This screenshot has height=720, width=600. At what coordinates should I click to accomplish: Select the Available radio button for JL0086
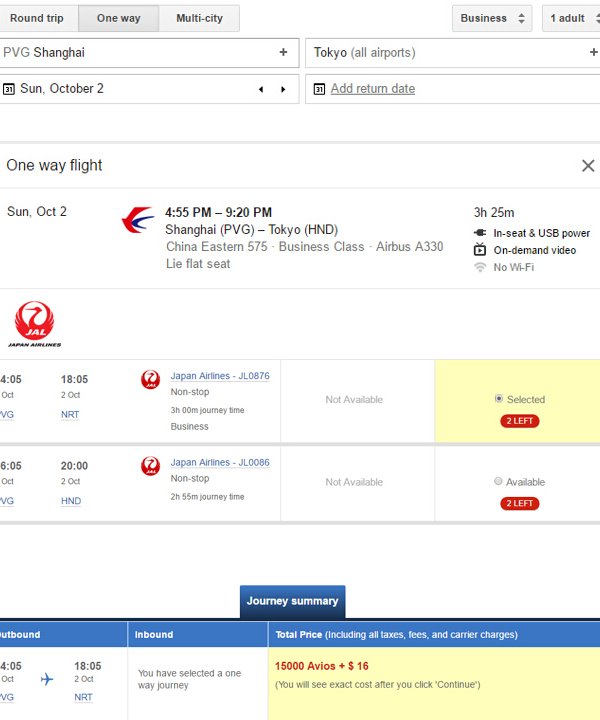(498, 481)
